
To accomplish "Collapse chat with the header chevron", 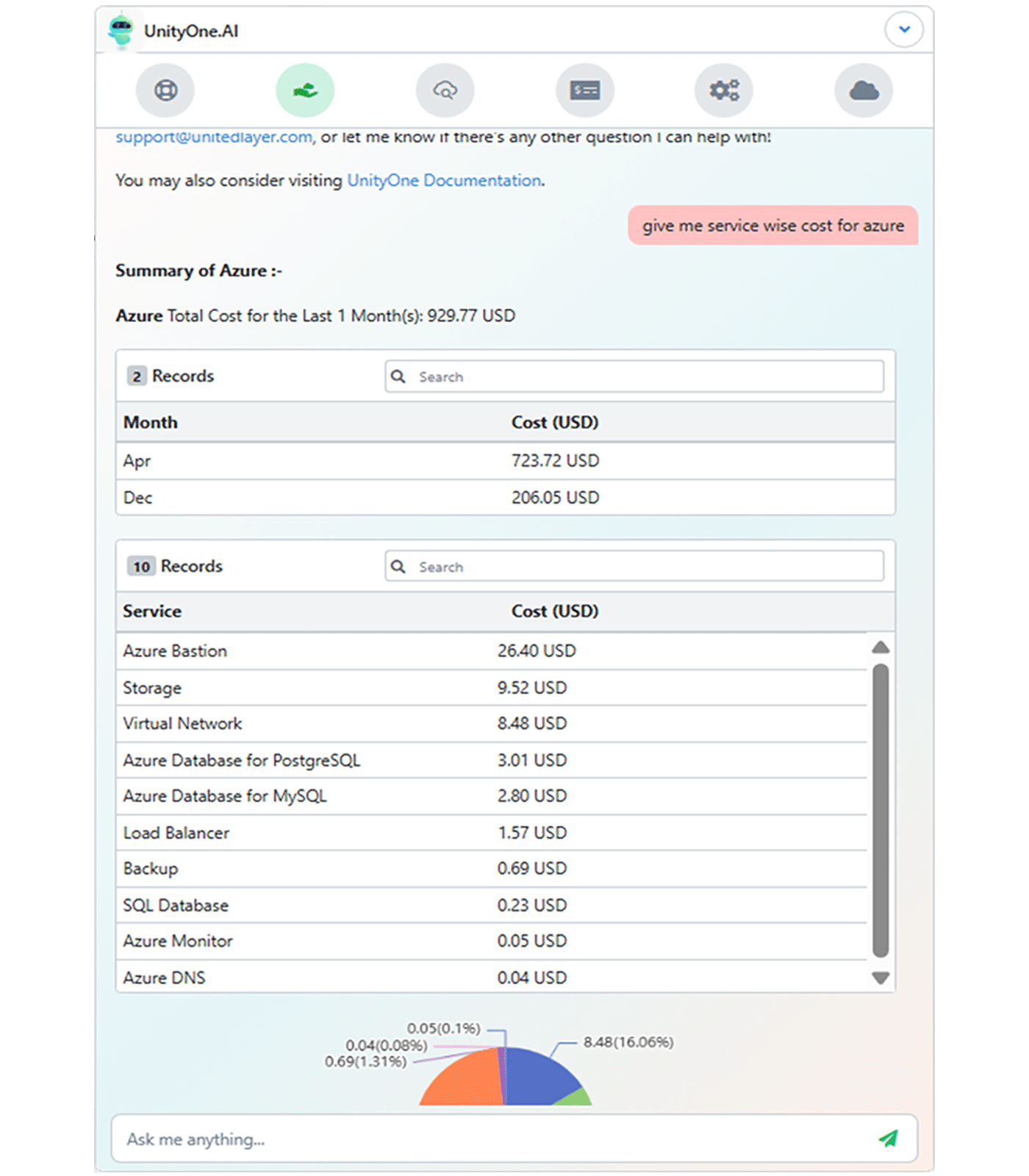I will [x=904, y=30].
